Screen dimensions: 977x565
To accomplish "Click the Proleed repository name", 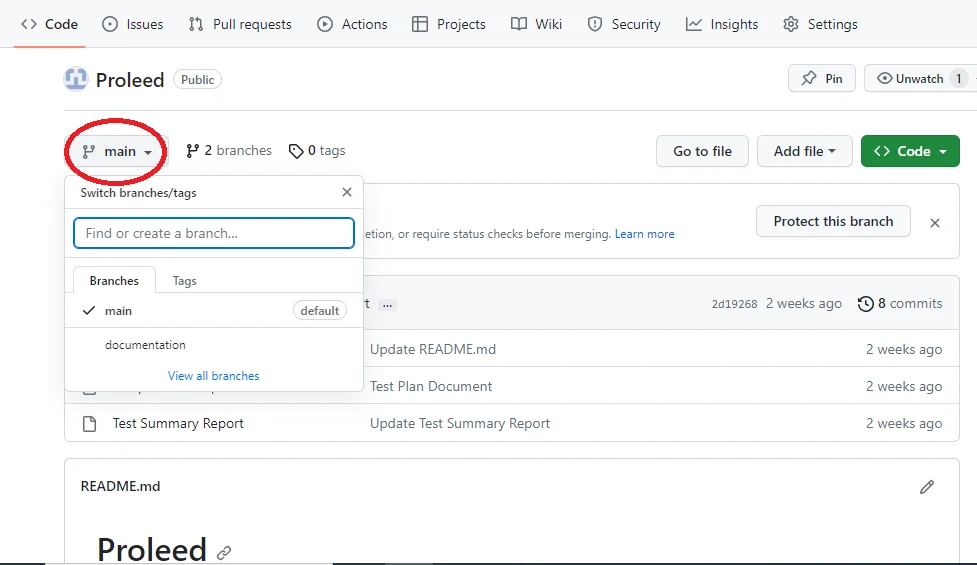I will [x=130, y=80].
